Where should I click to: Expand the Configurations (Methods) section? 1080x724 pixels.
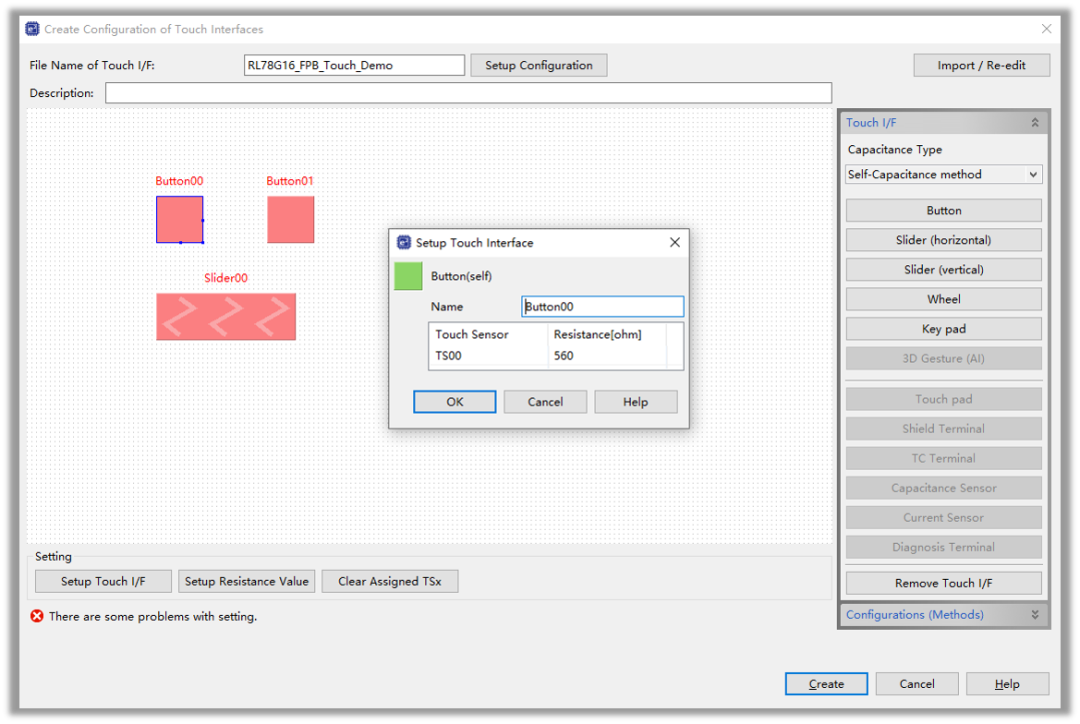tap(1034, 615)
